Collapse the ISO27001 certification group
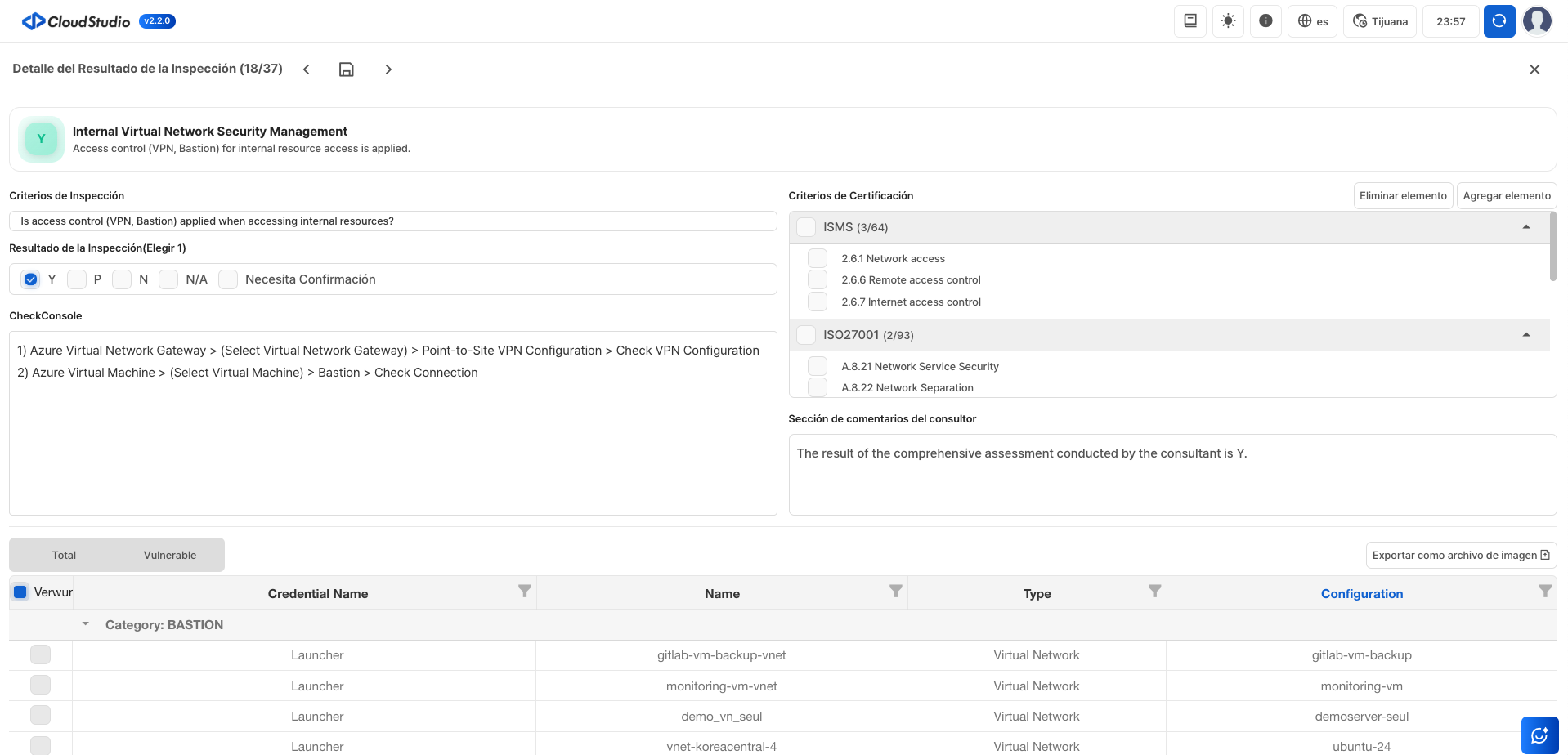The height and width of the screenshot is (755, 1568). tap(1525, 335)
